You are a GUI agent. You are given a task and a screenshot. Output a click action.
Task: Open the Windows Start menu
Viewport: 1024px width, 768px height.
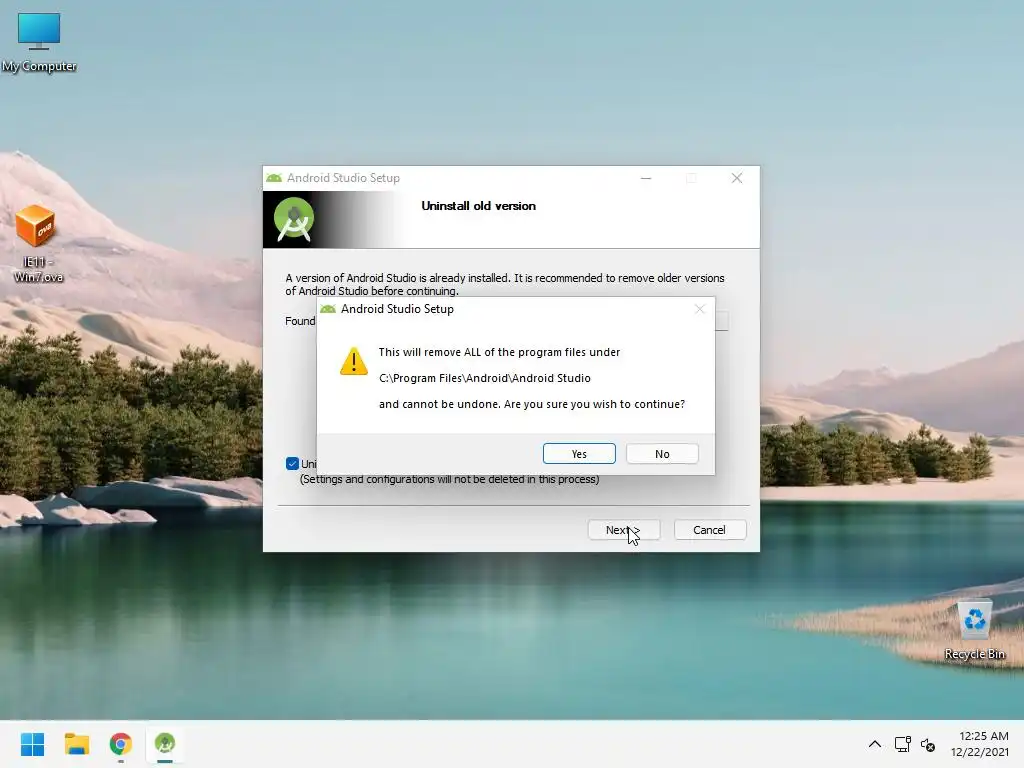pos(32,744)
